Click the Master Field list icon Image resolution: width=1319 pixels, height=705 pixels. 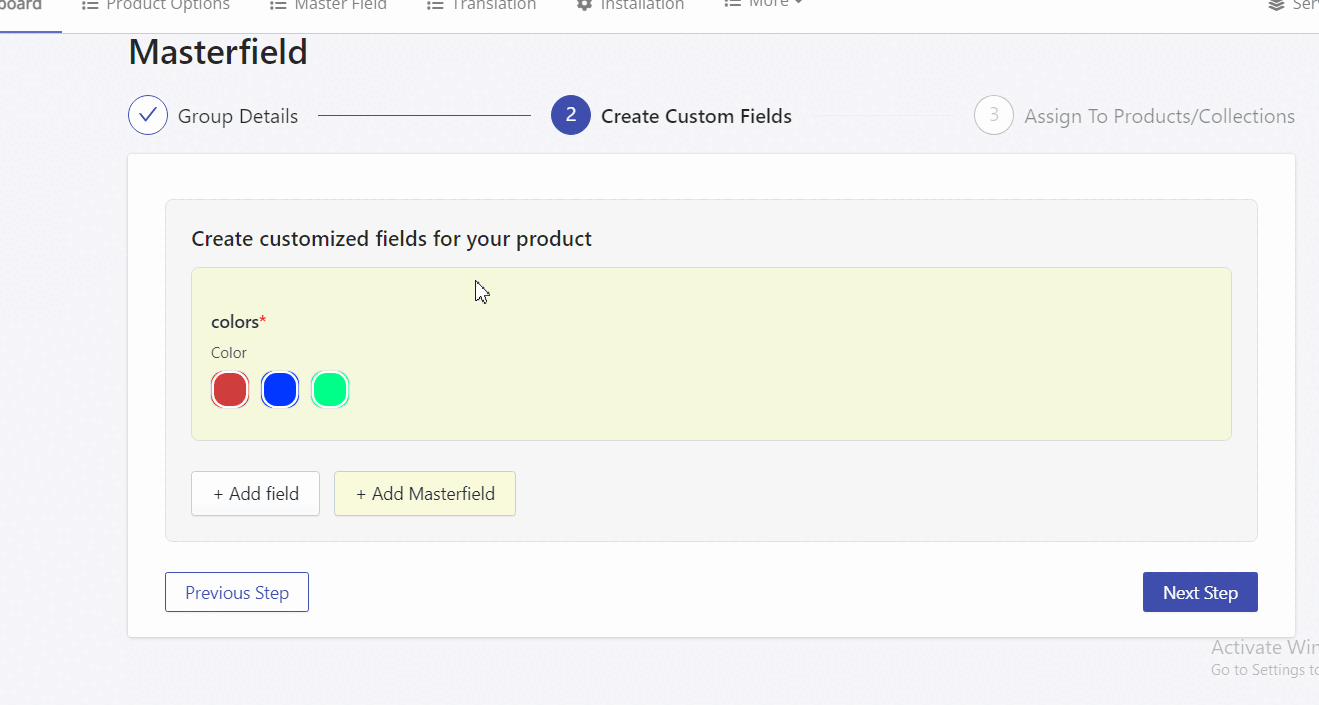coord(278,5)
